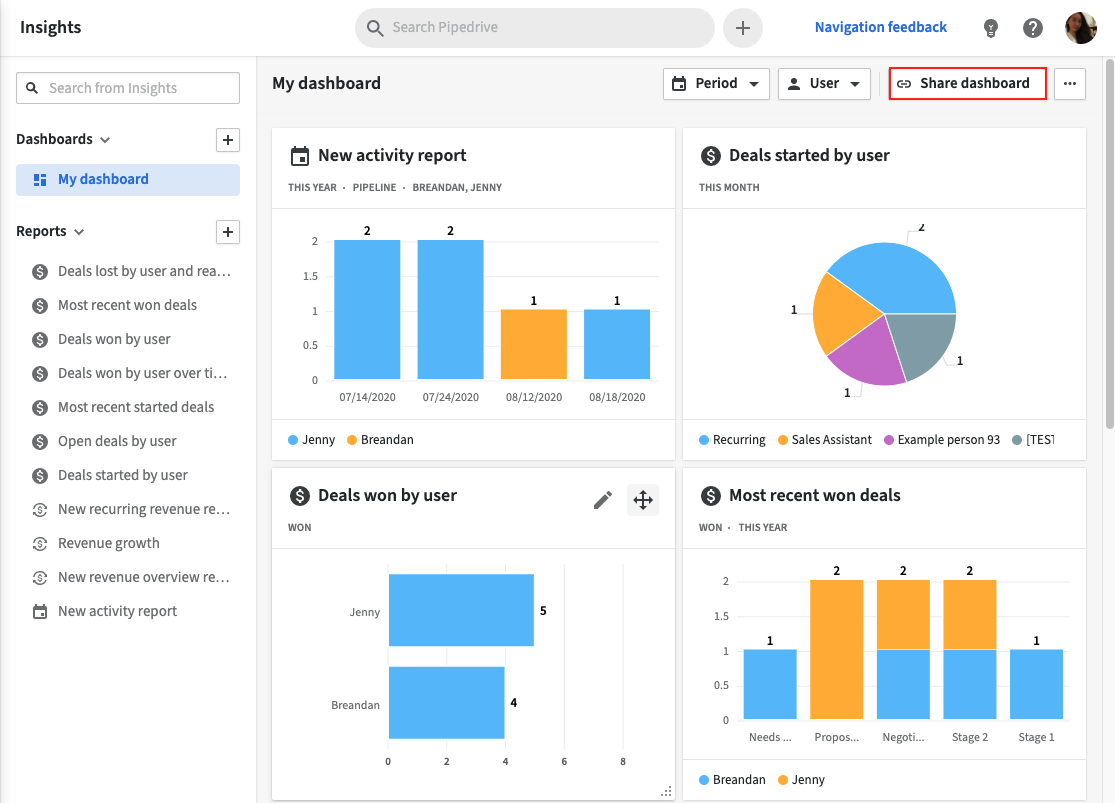Add a new report with Reports plus button
Screen dimensions: 1115x803
[x=228, y=232]
